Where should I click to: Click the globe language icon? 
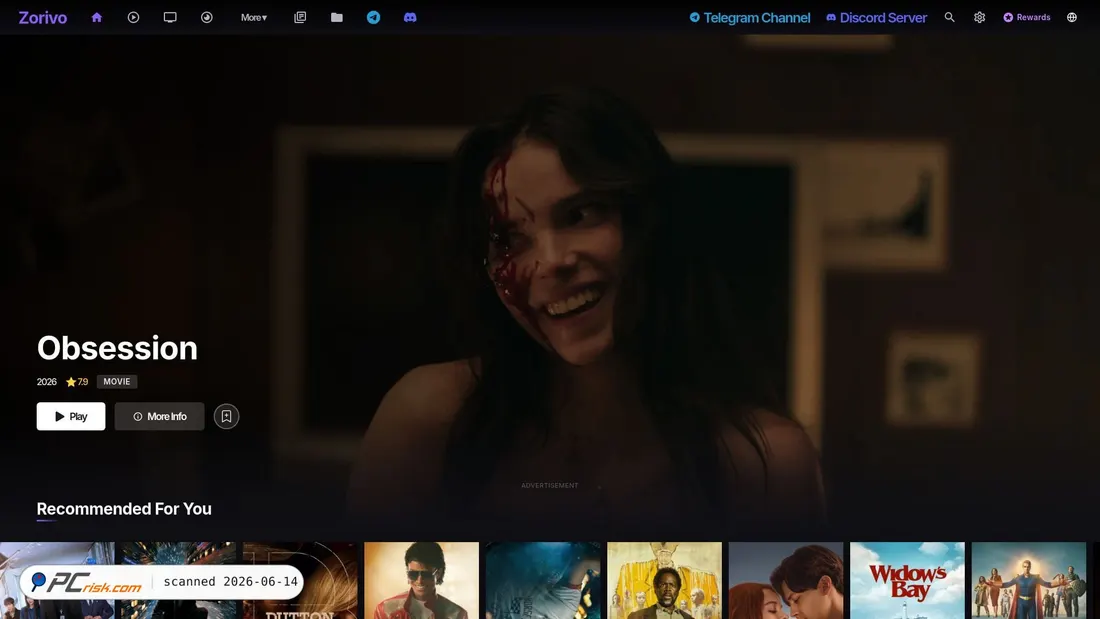tap(1072, 18)
